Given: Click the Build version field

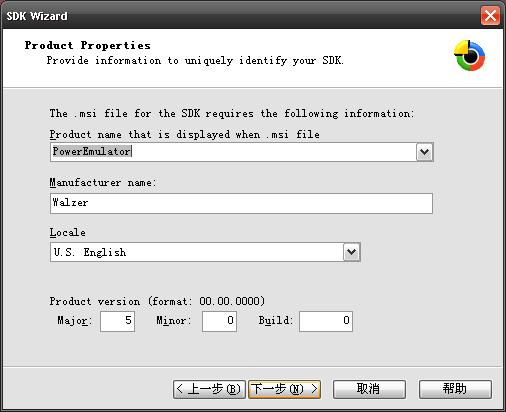Looking at the screenshot, I should (x=326, y=321).
